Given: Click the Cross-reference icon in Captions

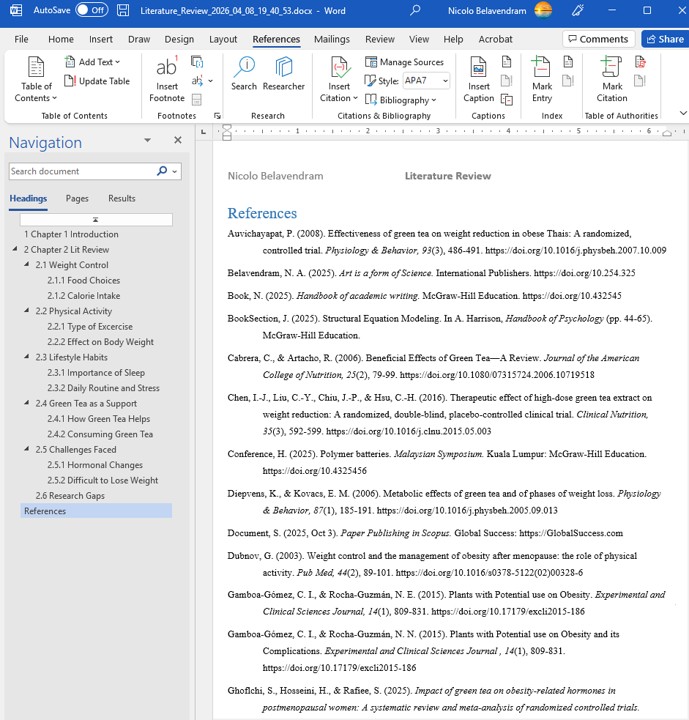Looking at the screenshot, I should pos(507,99).
